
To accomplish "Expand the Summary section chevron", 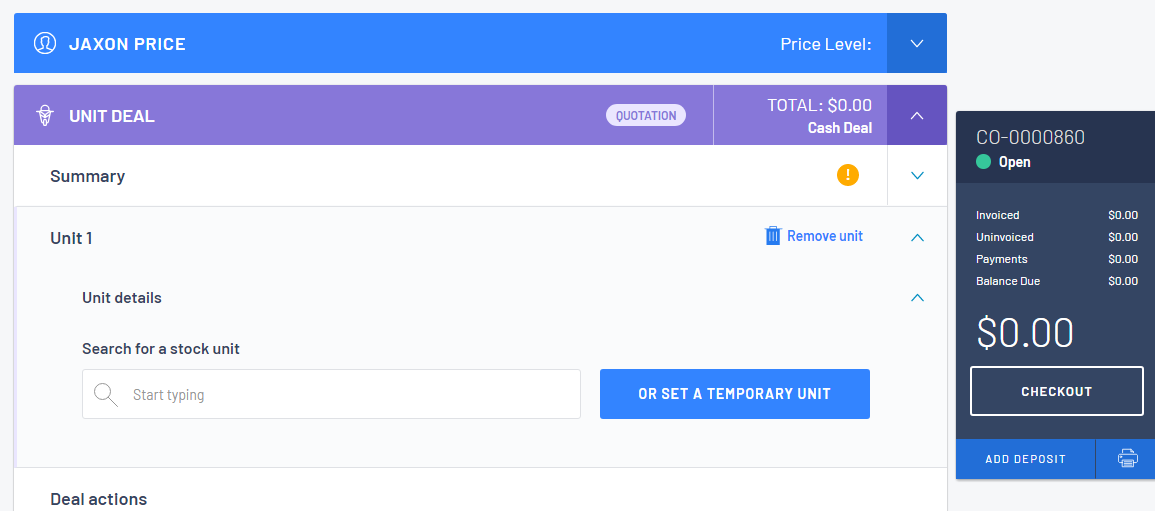I will pos(917,176).
